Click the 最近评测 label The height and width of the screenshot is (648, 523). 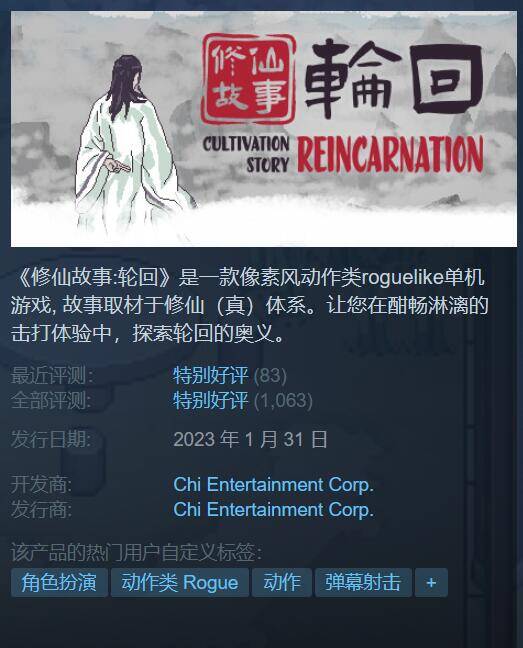pyautogui.click(x=52, y=375)
